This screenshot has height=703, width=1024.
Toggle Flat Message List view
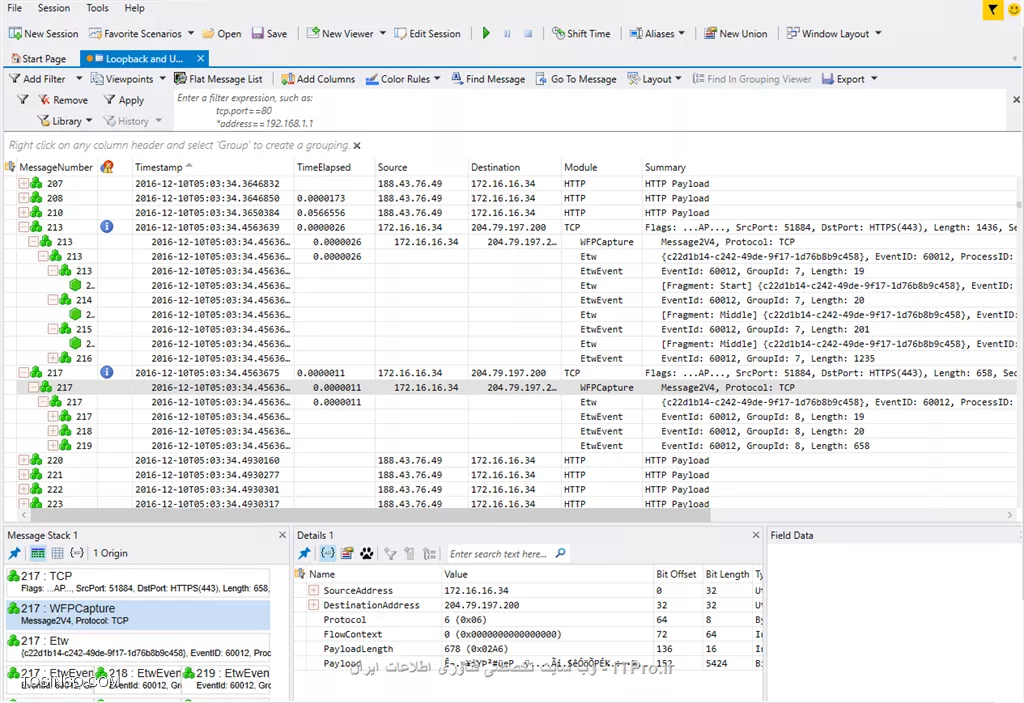pyautogui.click(x=218, y=79)
